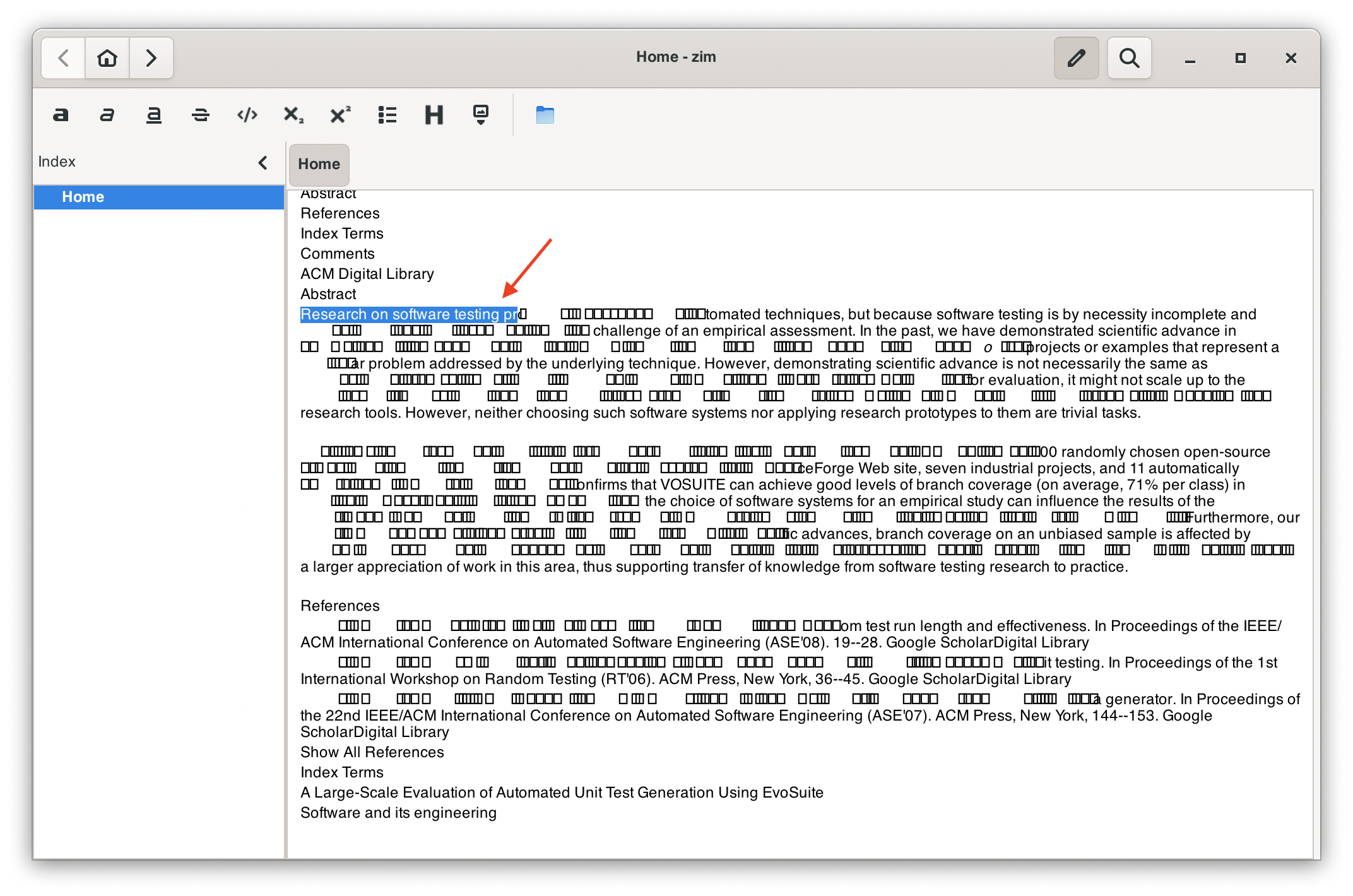Image resolution: width=1353 pixels, height=896 pixels.
Task: Insert a bulleted list
Action: [x=387, y=115]
